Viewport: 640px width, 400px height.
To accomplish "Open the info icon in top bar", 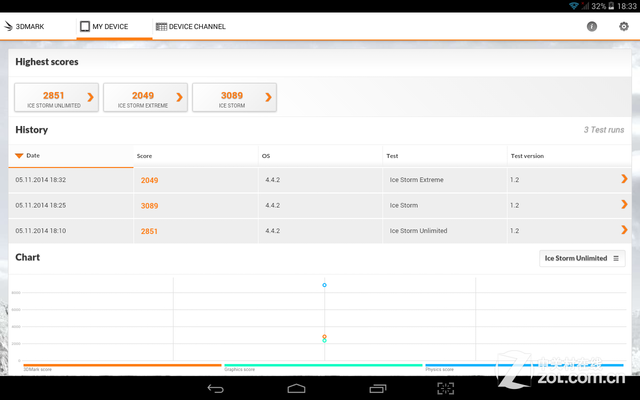I will pyautogui.click(x=592, y=27).
